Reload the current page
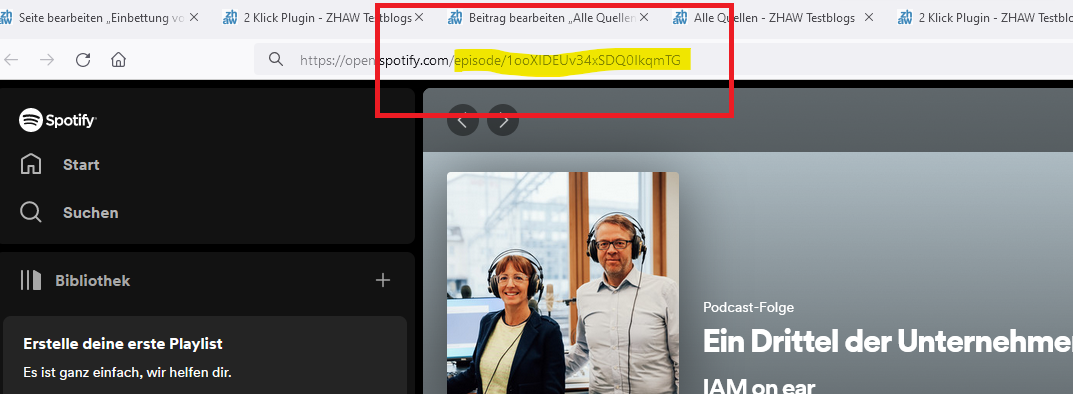 [83, 60]
